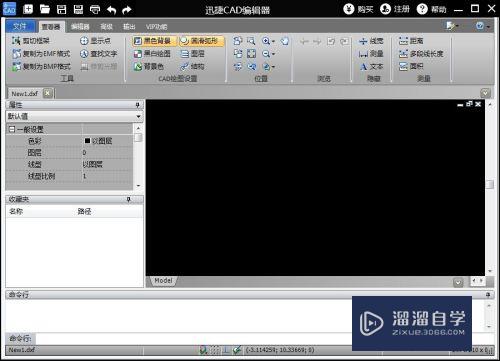Click the 背景色 background color tool
Screen dimensions: 500x361
[x=149, y=67]
